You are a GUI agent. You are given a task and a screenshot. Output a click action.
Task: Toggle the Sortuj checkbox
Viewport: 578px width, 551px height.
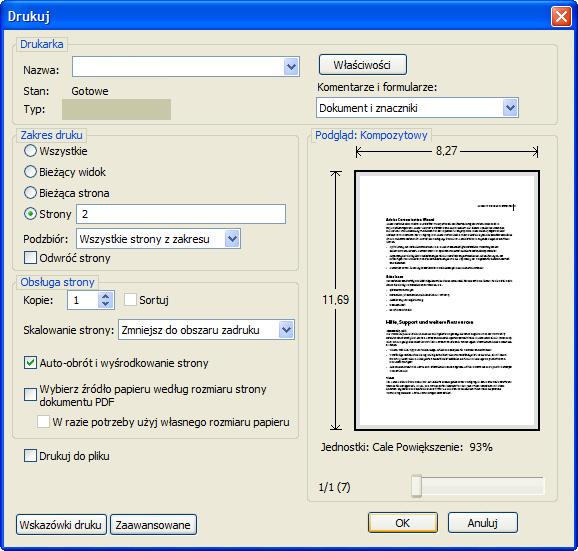130,300
